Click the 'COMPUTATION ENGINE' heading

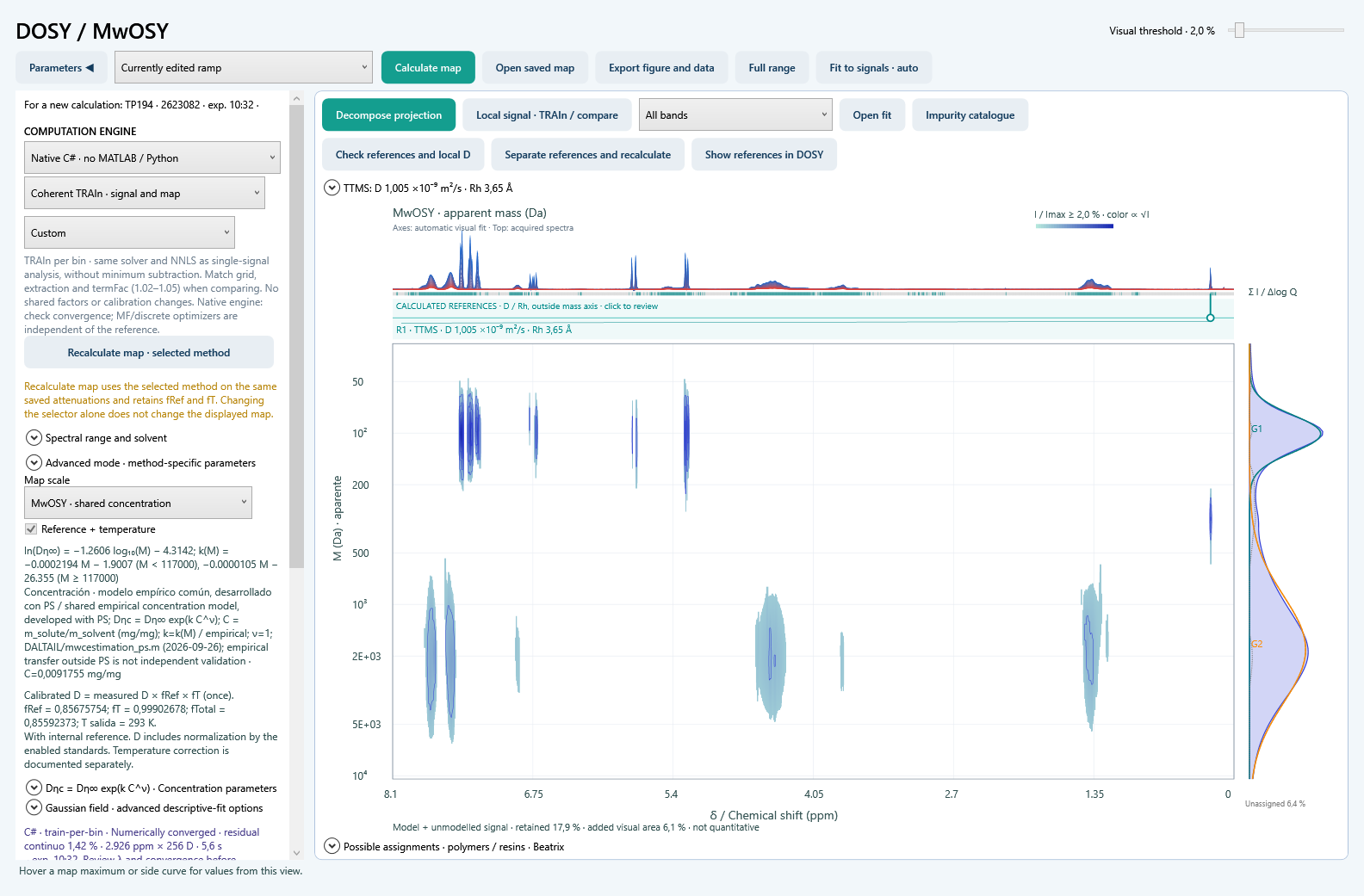[80, 132]
